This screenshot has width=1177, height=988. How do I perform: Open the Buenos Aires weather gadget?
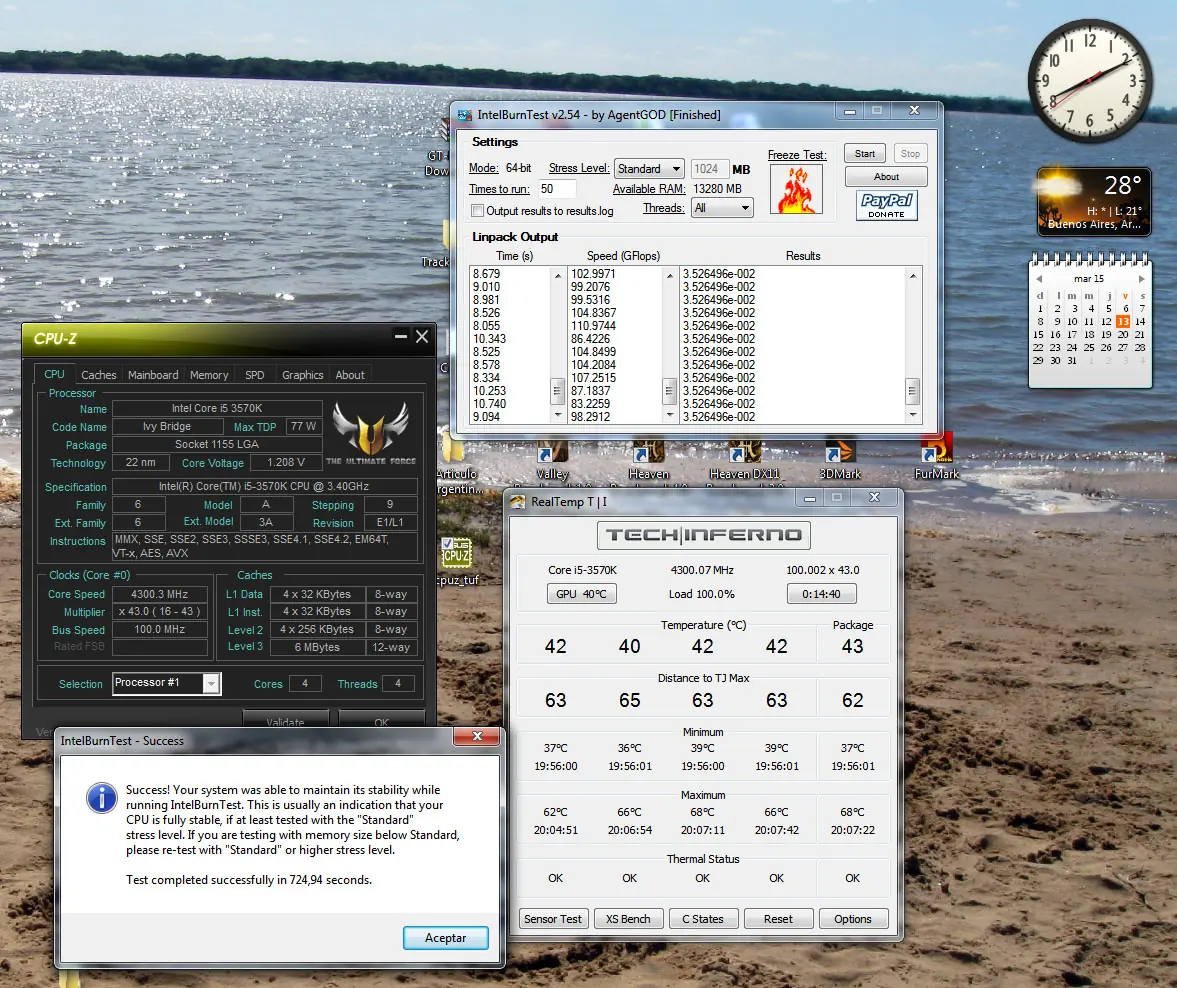pyautogui.click(x=1094, y=202)
